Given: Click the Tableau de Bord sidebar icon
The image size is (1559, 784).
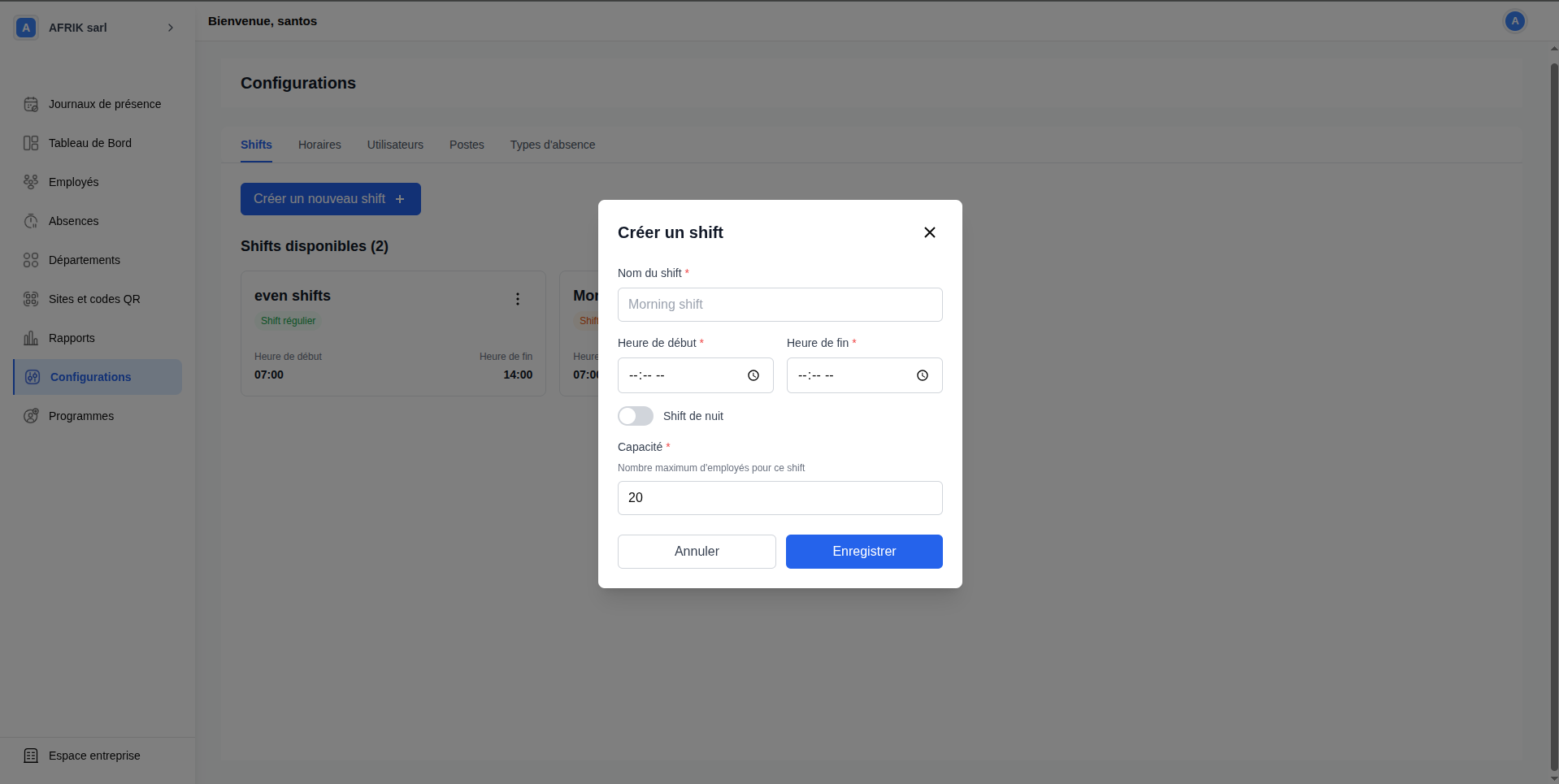Looking at the screenshot, I should tap(31, 143).
